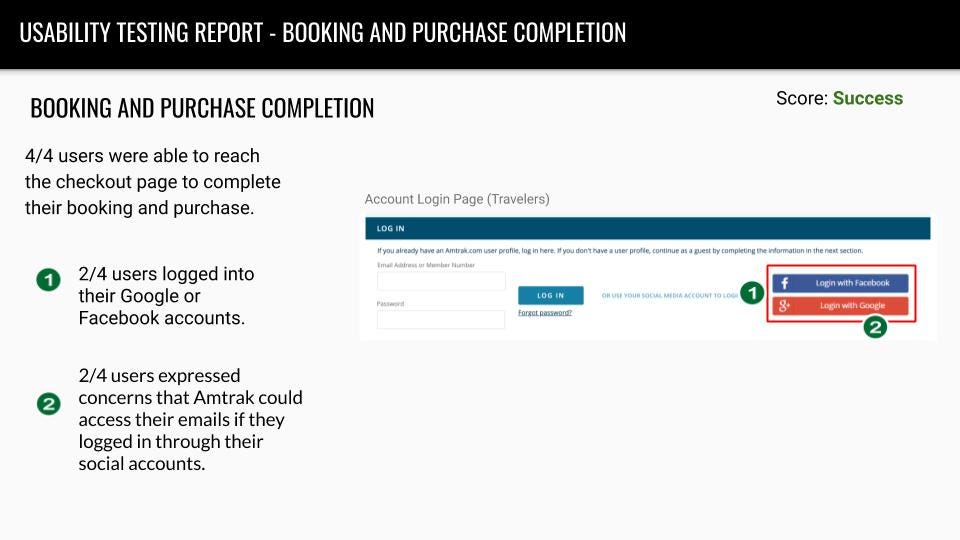Select the Booking and Purchase Completion heading
The image size is (960, 540).
(x=202, y=108)
